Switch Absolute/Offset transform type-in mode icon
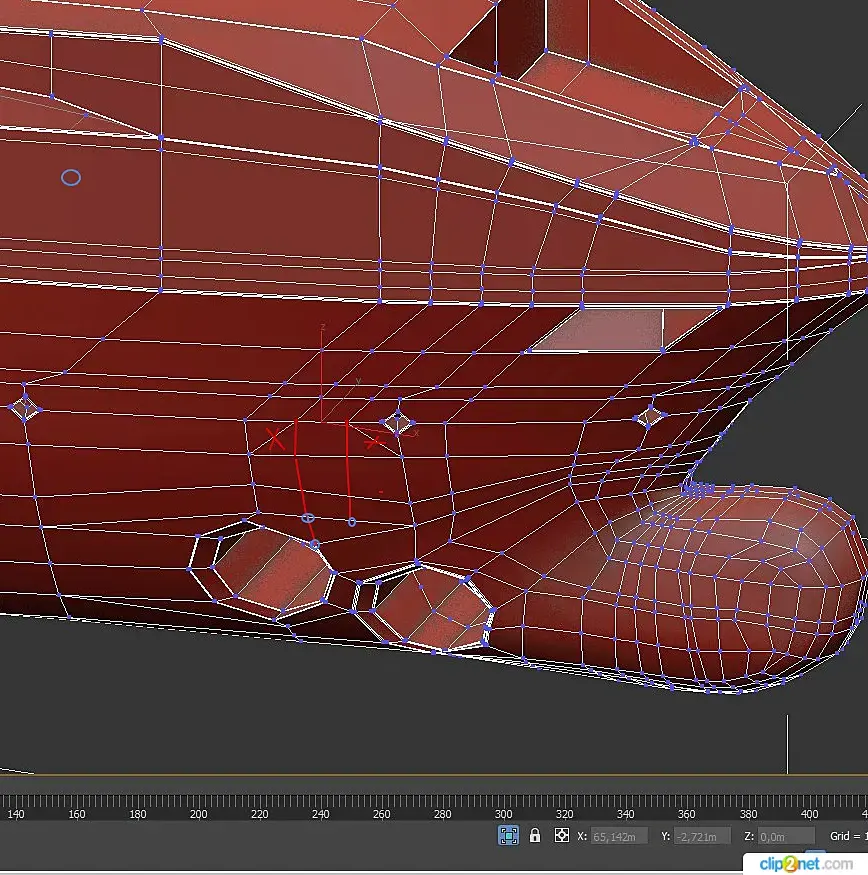This screenshot has height=875, width=868. click(562, 835)
